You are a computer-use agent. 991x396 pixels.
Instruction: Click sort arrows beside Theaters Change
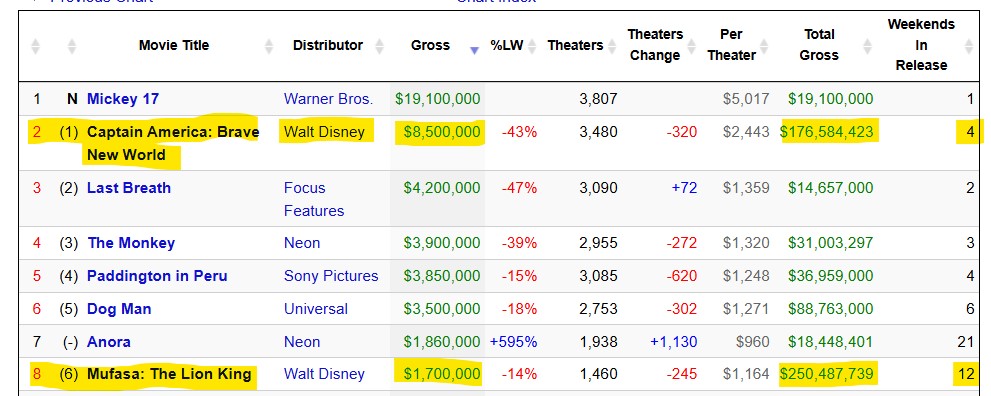click(691, 46)
